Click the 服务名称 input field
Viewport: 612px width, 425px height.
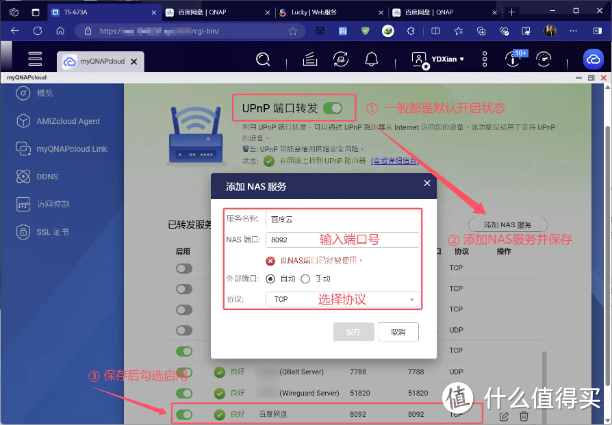point(343,219)
